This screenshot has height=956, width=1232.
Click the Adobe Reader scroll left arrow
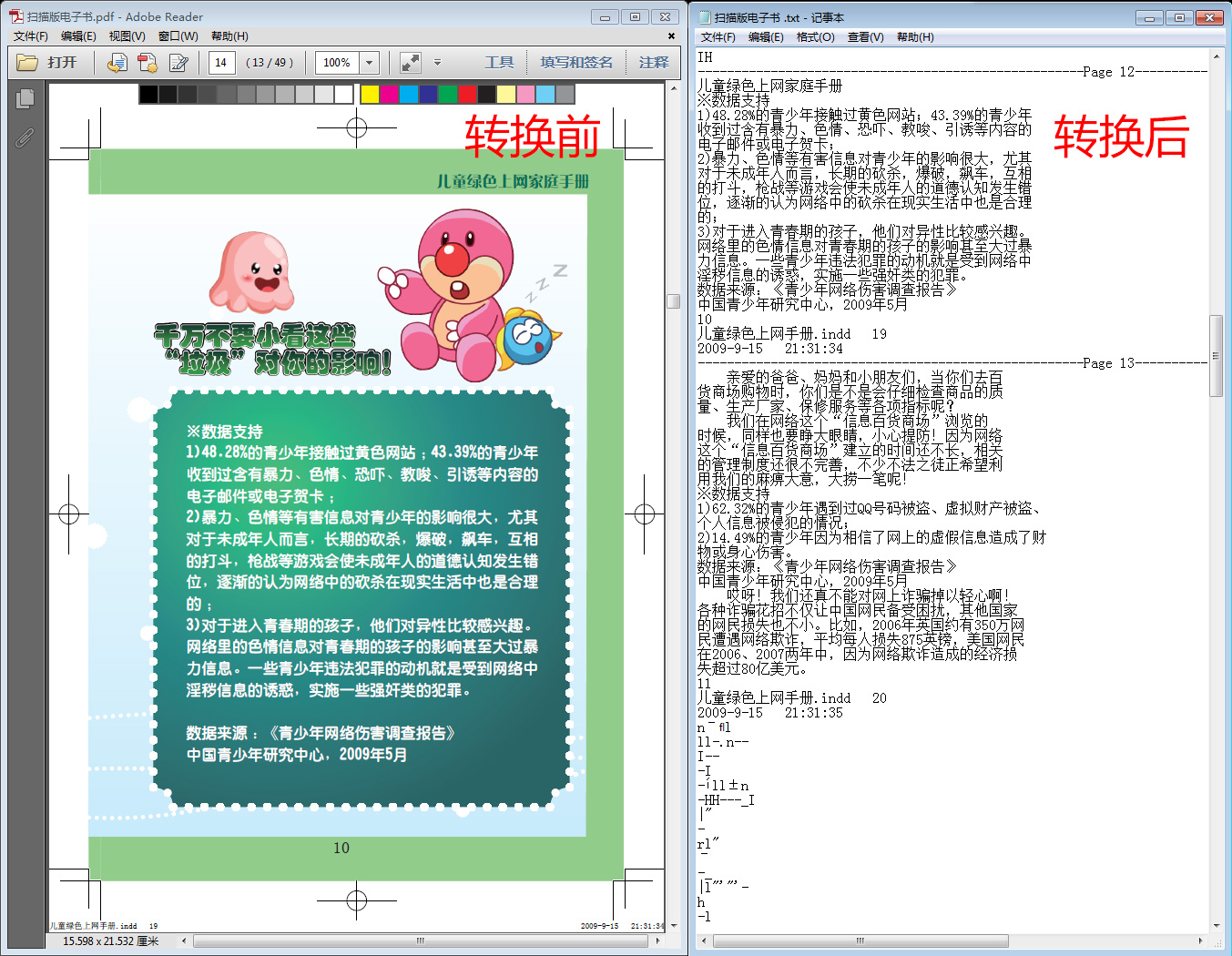click(185, 941)
